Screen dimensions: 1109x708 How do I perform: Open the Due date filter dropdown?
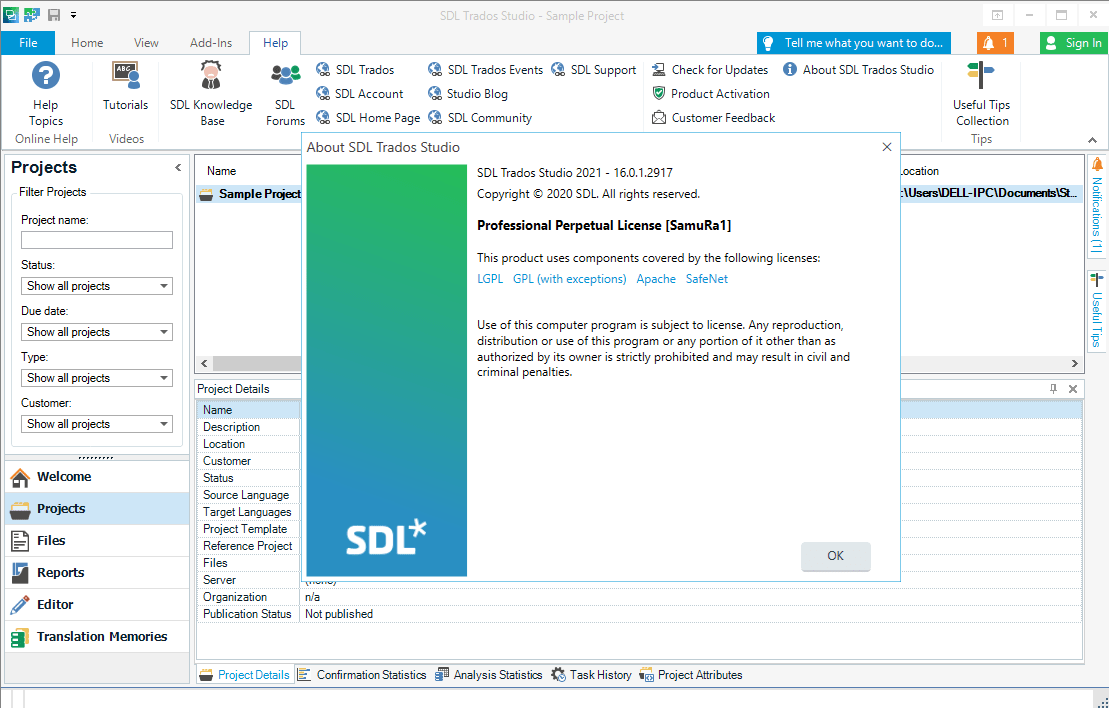[x=97, y=332]
